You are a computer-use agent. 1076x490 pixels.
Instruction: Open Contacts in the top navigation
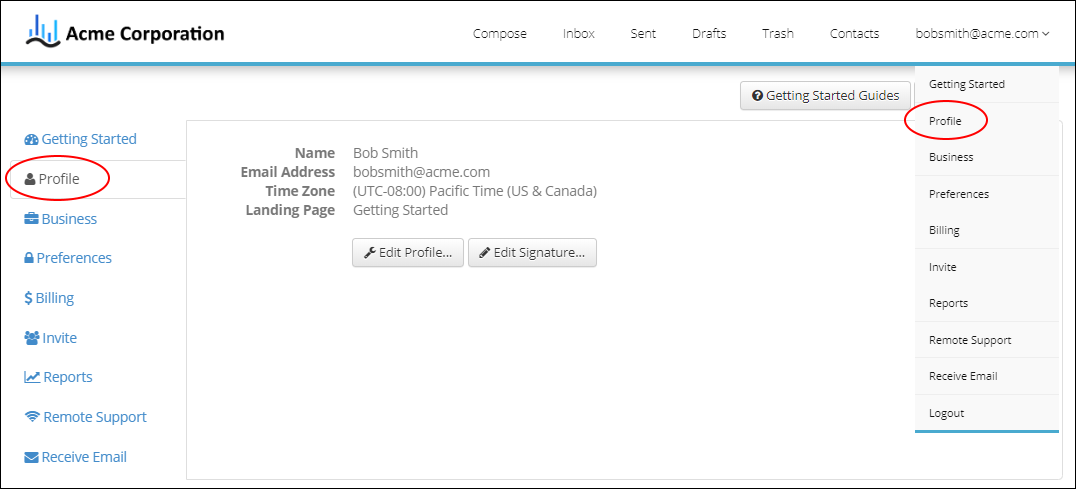point(854,34)
